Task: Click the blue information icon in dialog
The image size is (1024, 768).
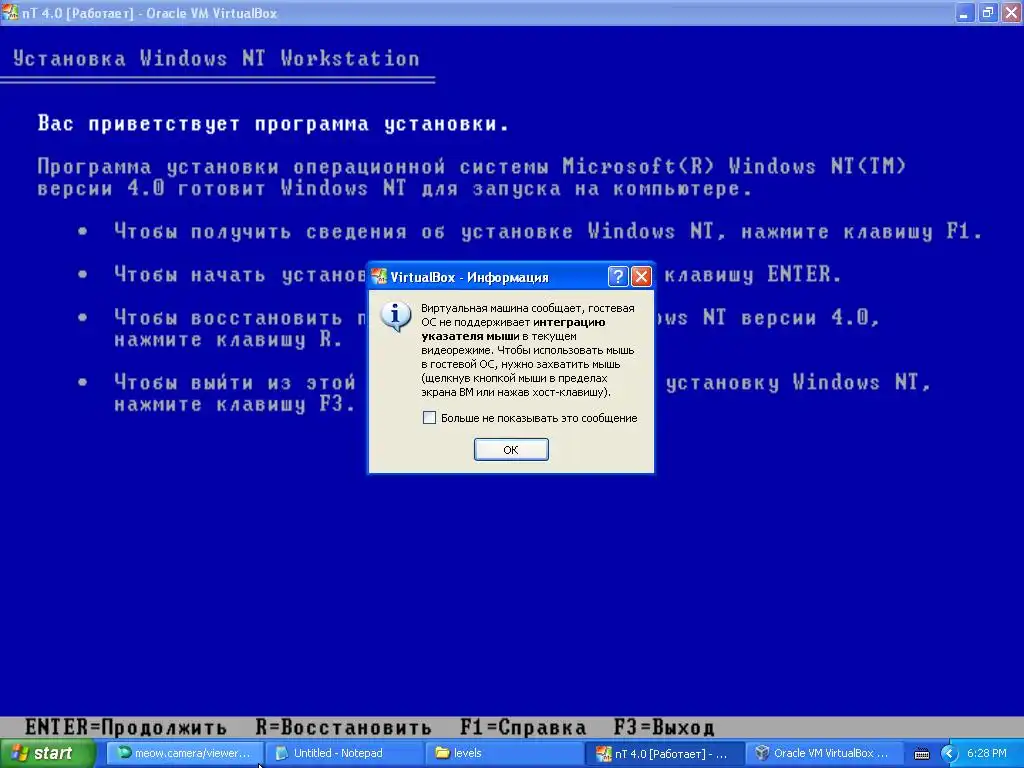Action: (x=396, y=317)
